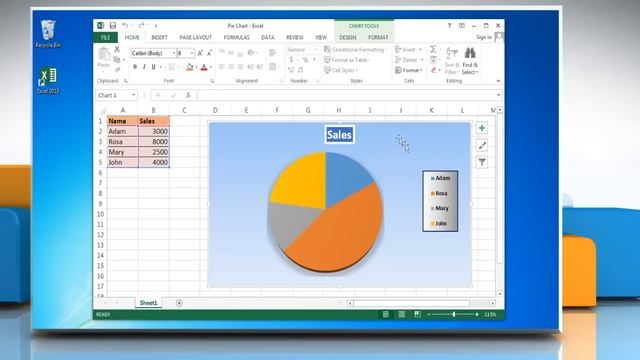The width and height of the screenshot is (640, 360).
Task: Click the Help question mark icon
Action: point(449,26)
